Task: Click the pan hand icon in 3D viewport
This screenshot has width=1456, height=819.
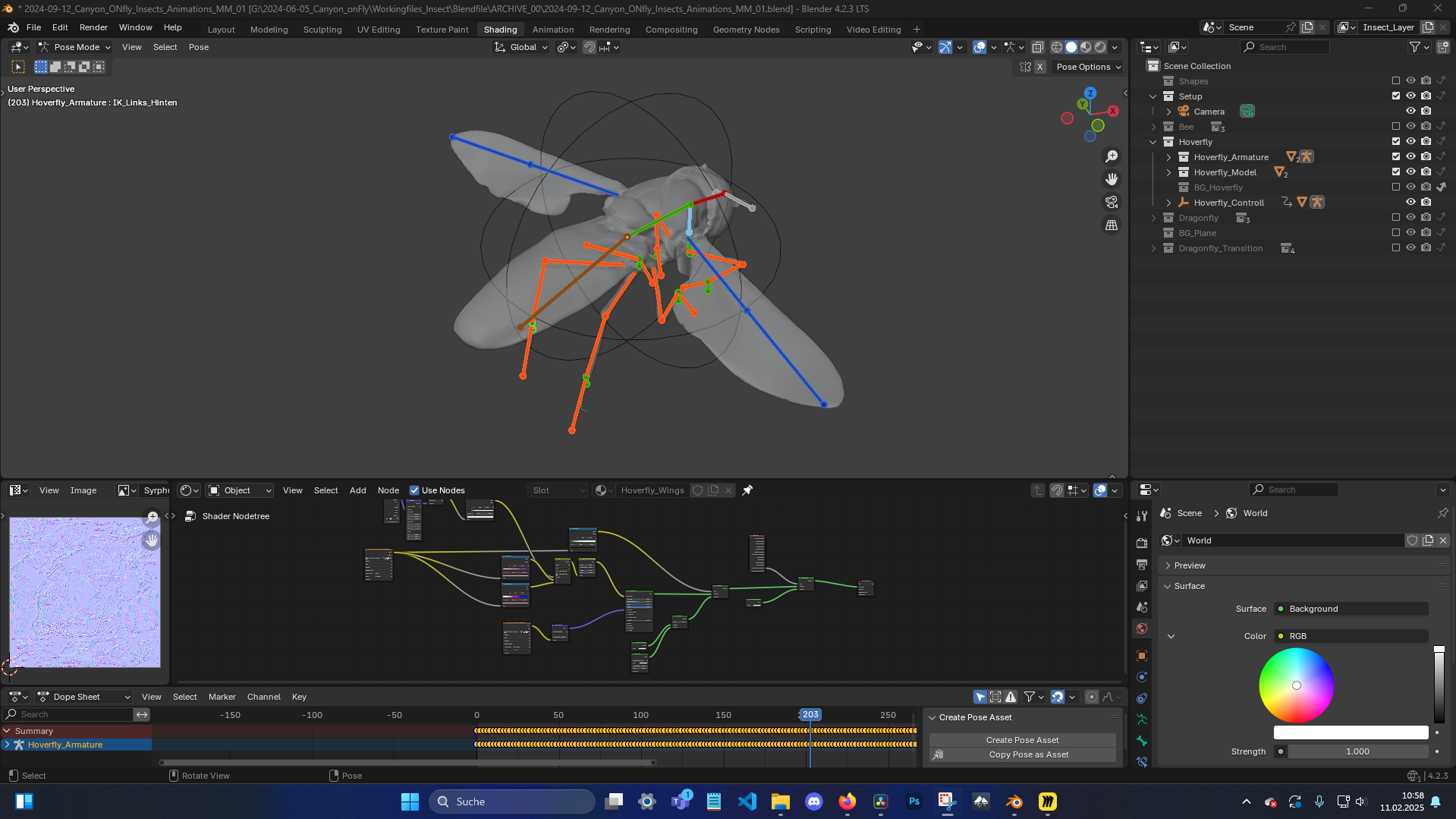Action: (1112, 179)
